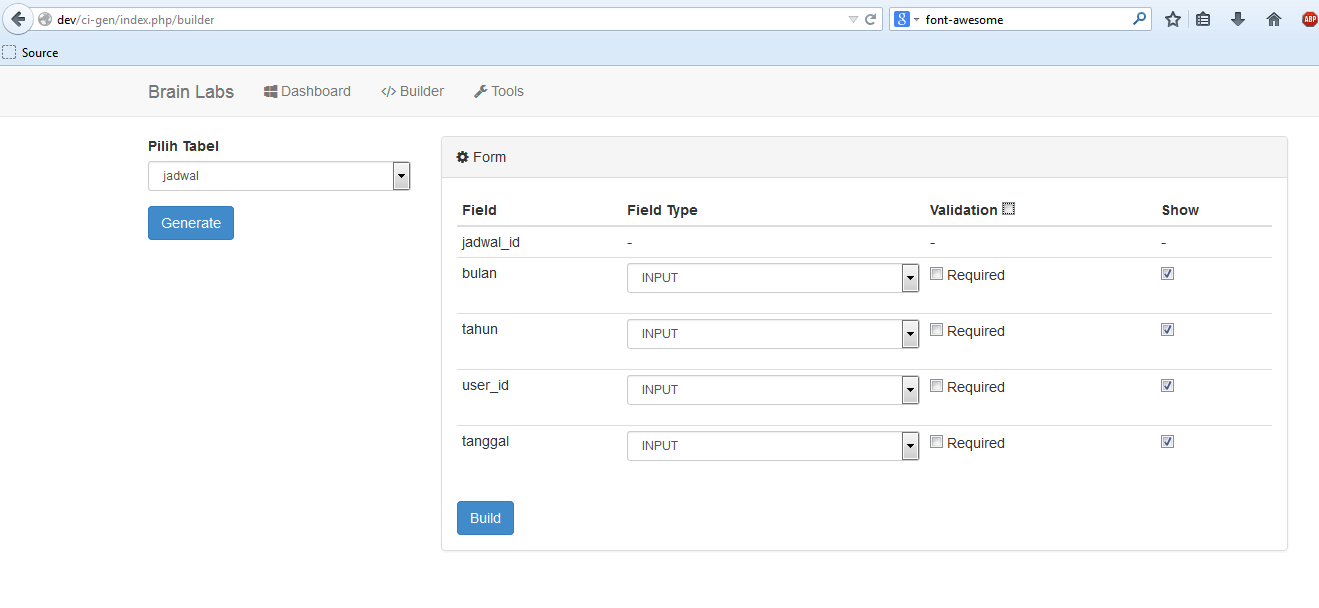
Task: Click the bookmark star in the address bar
Action: click(x=1172, y=18)
